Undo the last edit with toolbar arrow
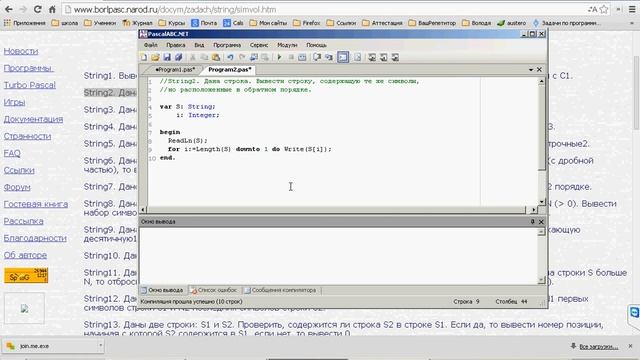The width and height of the screenshot is (640, 360). click(x=230, y=58)
